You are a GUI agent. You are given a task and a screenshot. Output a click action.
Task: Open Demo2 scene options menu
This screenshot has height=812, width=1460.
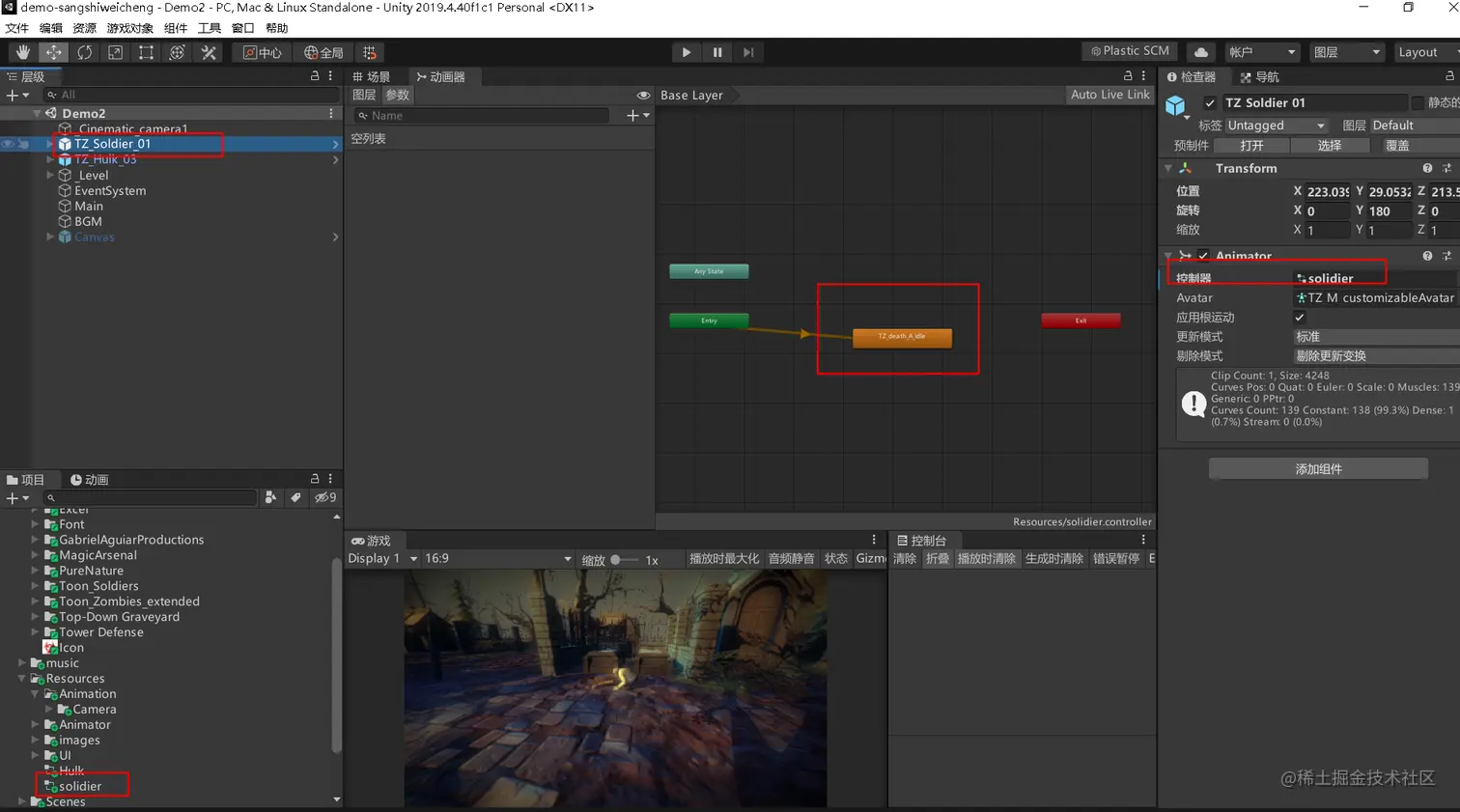click(330, 113)
